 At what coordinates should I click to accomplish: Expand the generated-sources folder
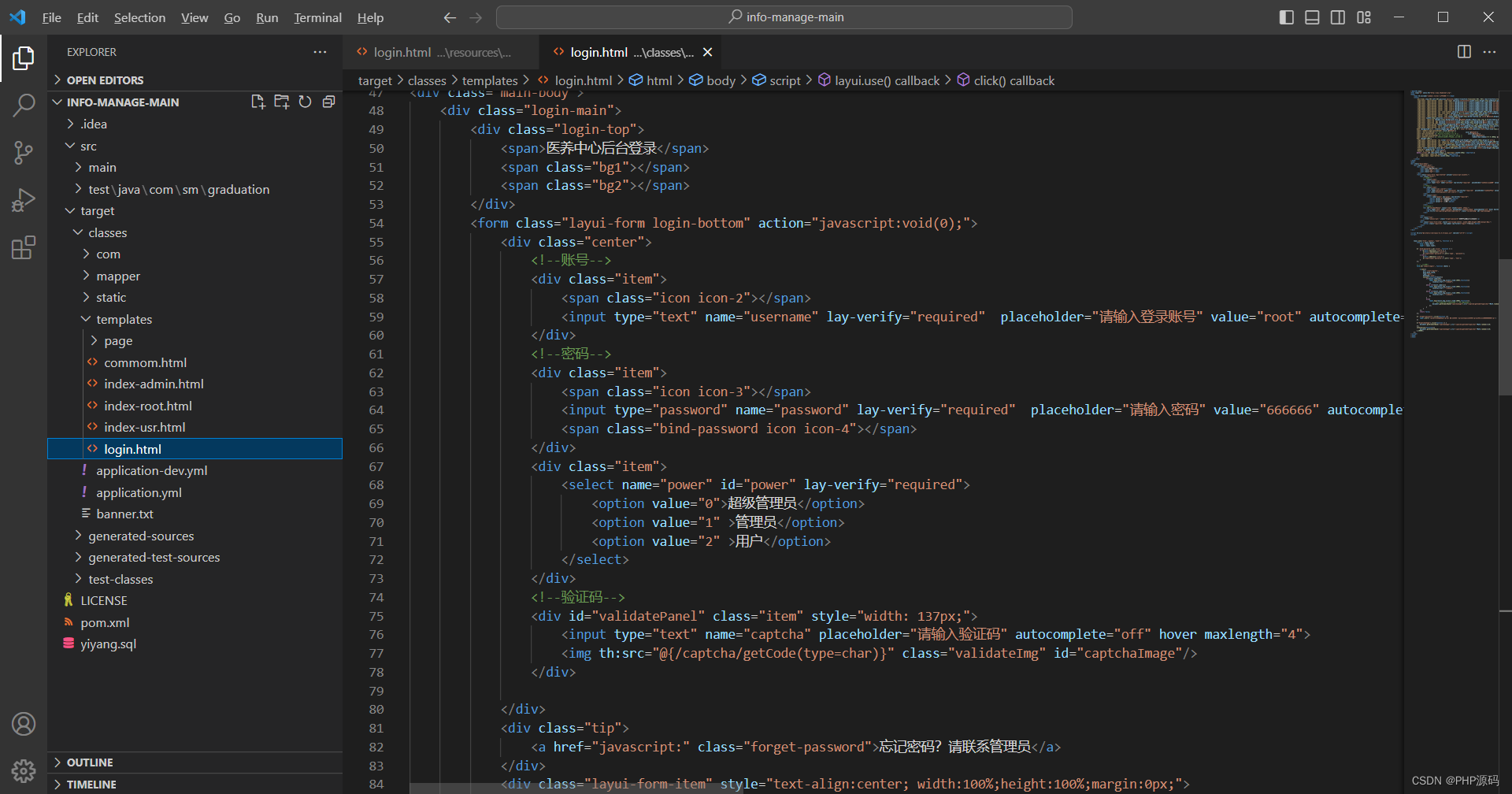click(x=195, y=536)
